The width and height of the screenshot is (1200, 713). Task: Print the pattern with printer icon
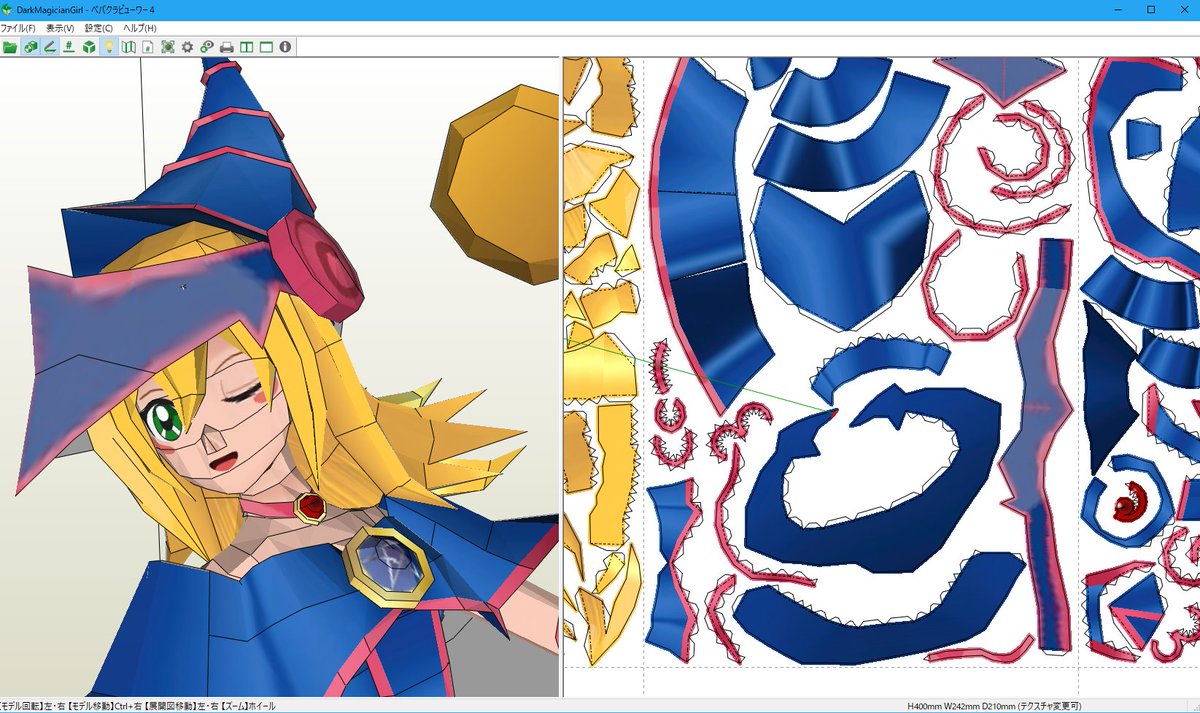tap(227, 47)
